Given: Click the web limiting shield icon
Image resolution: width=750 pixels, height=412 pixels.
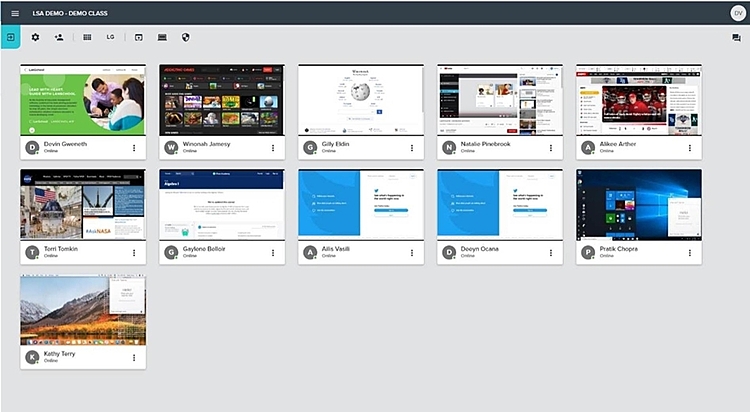Looking at the screenshot, I should click(x=186, y=37).
